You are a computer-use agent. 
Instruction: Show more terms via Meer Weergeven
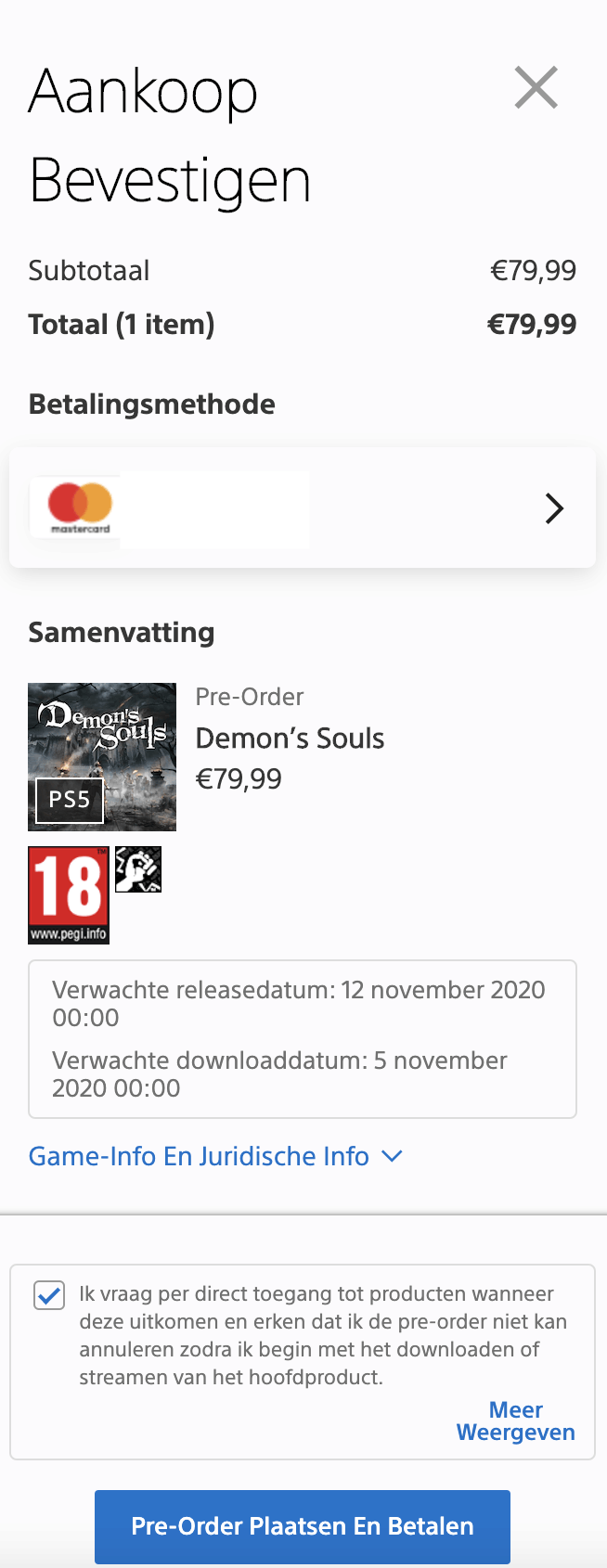[x=516, y=1421]
